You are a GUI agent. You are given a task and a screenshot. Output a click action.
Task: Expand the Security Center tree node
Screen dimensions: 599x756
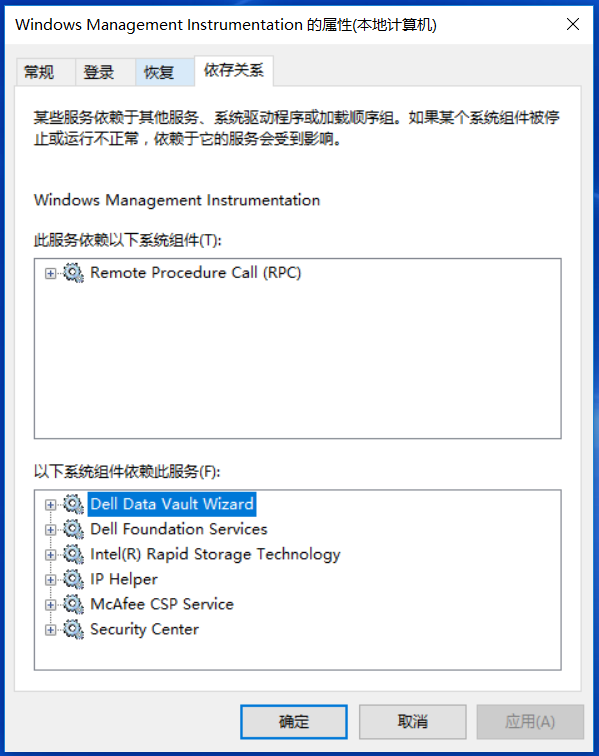pyautogui.click(x=50, y=630)
